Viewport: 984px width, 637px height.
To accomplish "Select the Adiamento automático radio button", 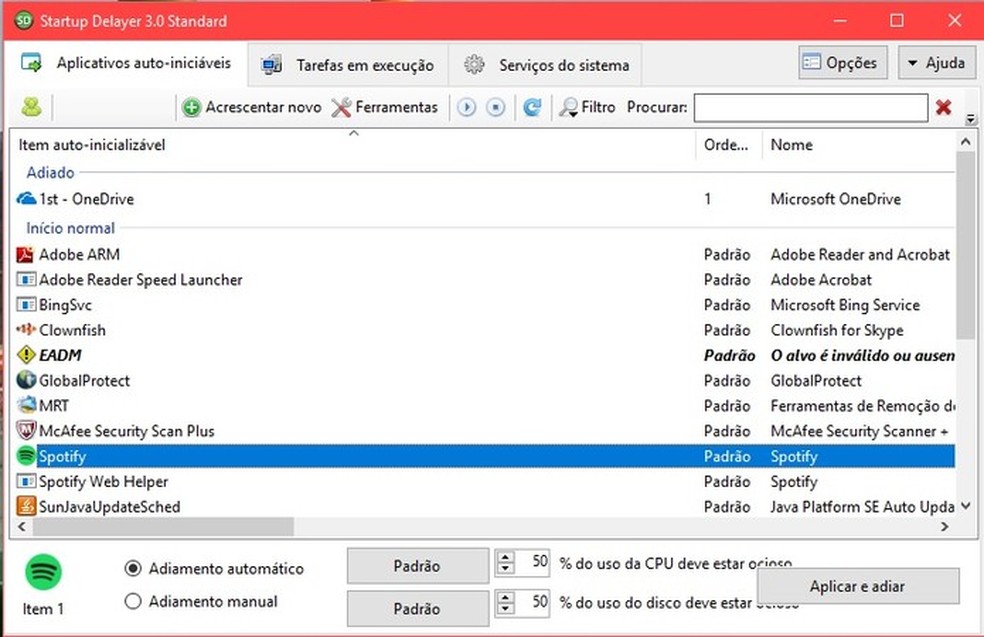I will (133, 568).
